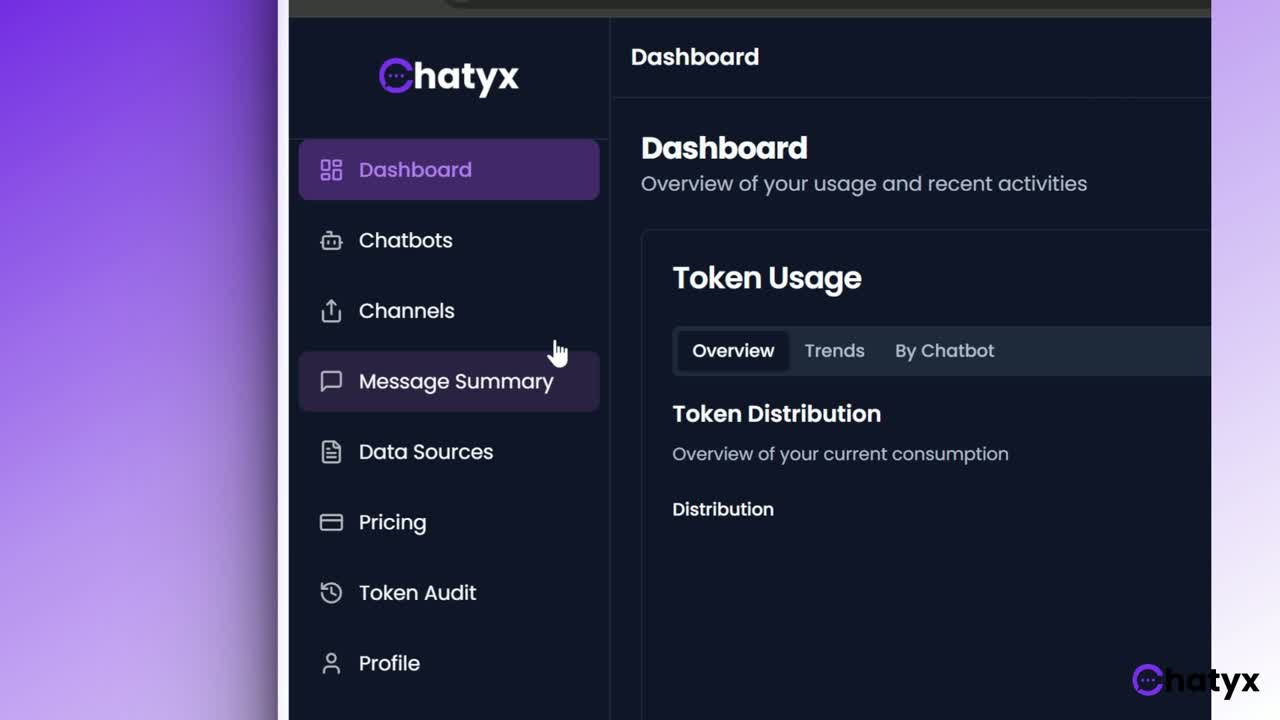Open the Message Summary text label
The height and width of the screenshot is (720, 1280).
tap(455, 381)
